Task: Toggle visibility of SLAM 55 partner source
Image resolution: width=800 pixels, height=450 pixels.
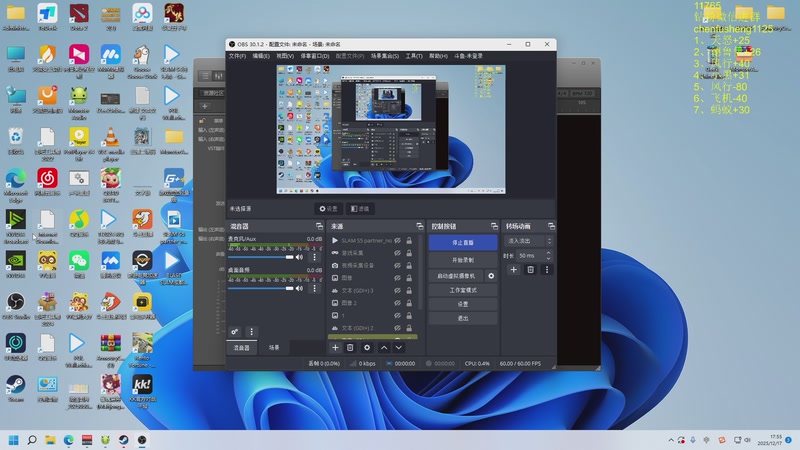Action: (x=397, y=241)
